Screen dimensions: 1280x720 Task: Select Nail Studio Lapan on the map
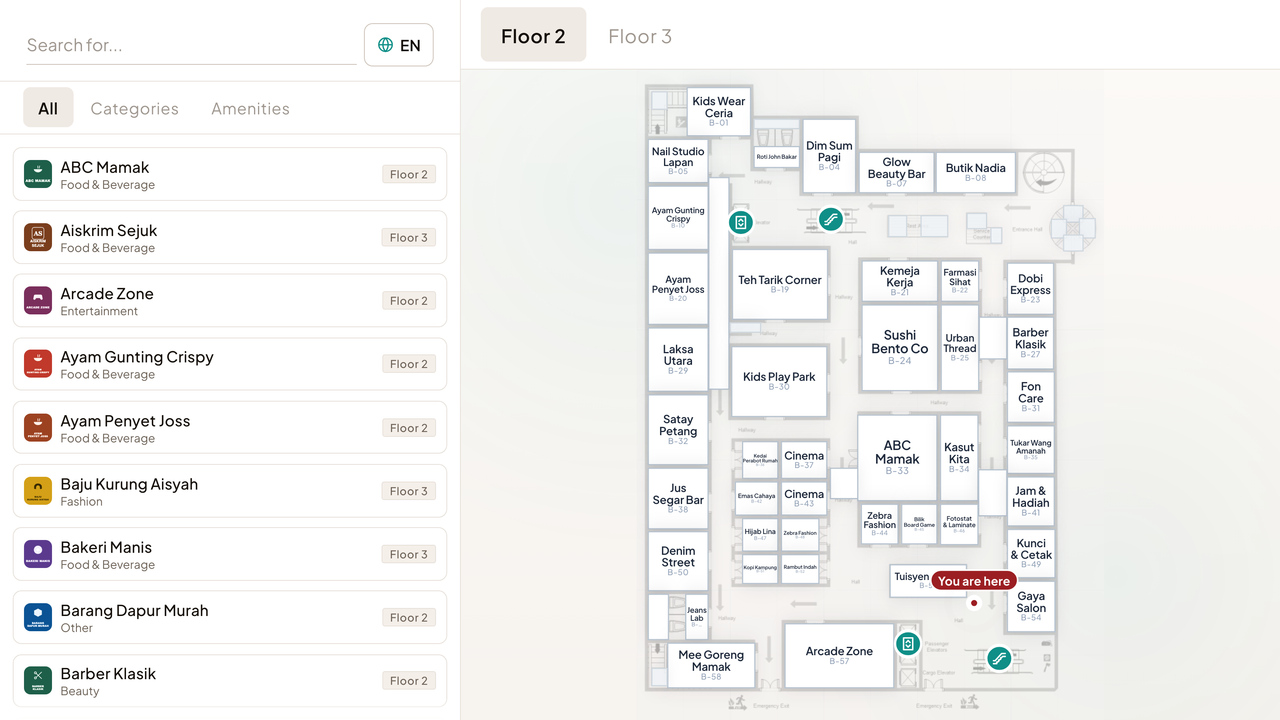678,160
